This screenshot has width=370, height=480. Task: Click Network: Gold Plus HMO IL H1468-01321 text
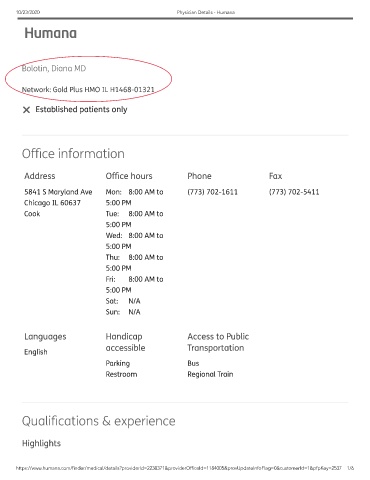pyautogui.click(x=88, y=89)
